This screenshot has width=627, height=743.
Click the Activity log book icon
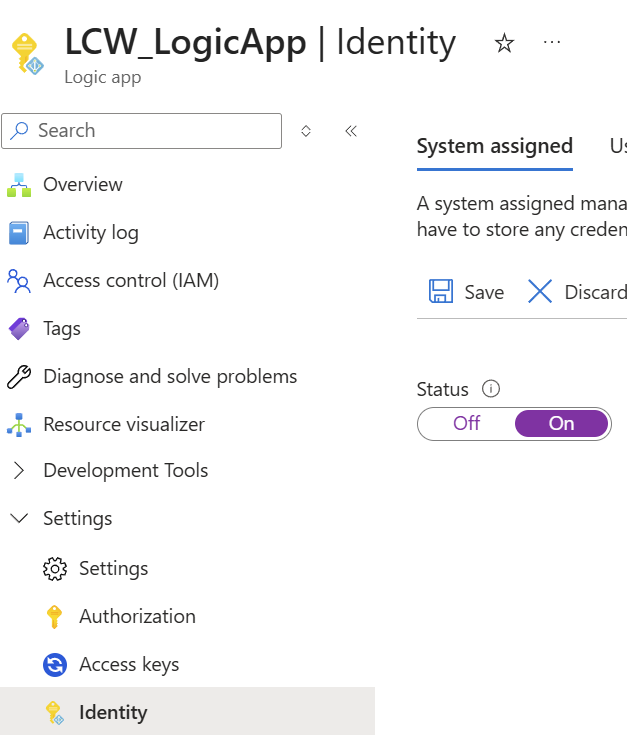coord(19,233)
